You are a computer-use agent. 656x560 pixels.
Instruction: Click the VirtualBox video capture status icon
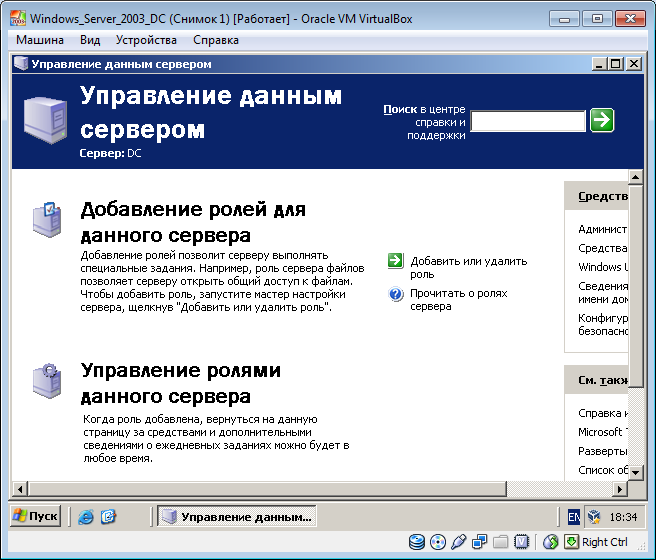pos(521,542)
